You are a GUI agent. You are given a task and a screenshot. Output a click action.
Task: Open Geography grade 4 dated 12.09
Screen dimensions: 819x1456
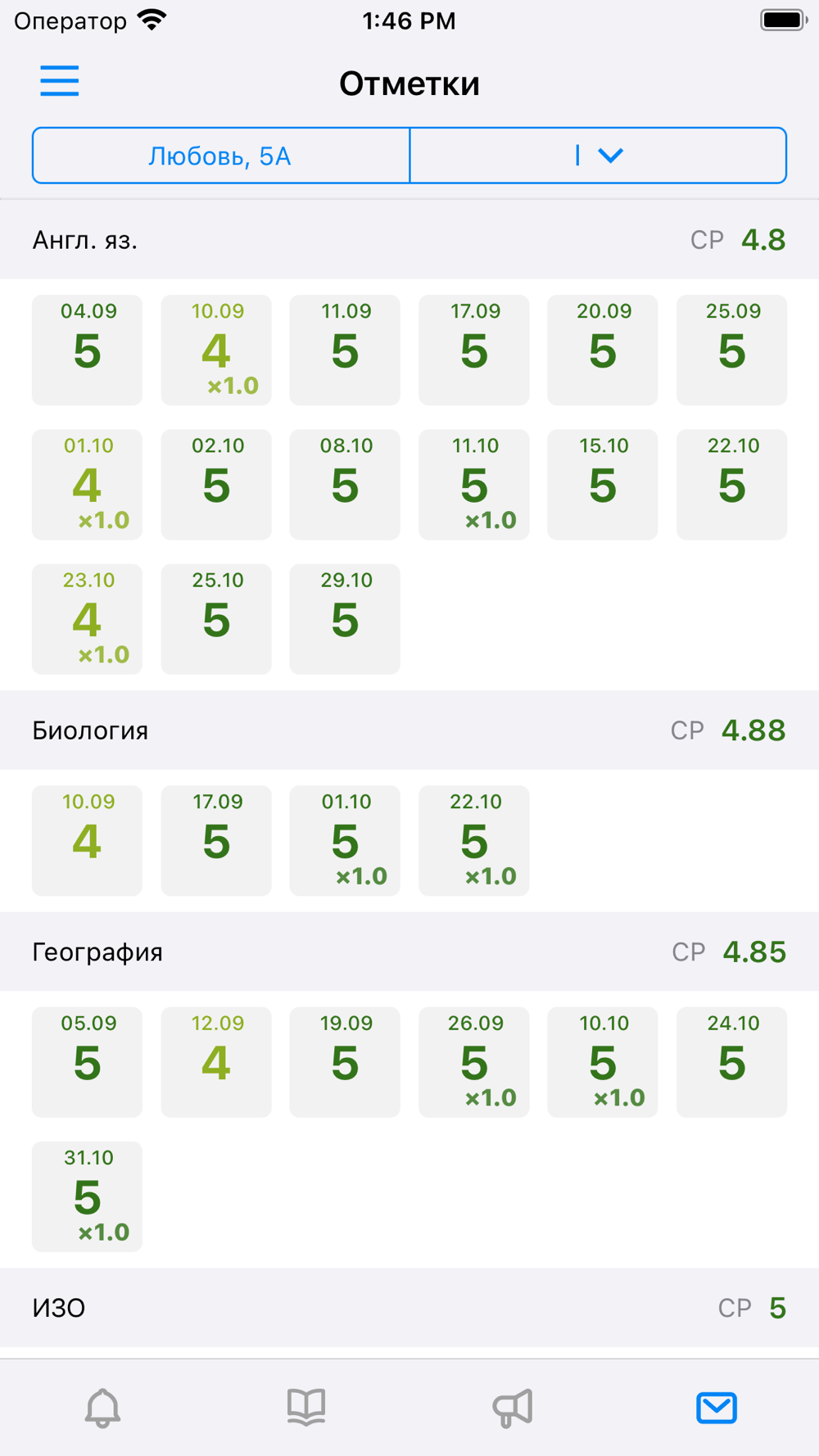point(216,1062)
